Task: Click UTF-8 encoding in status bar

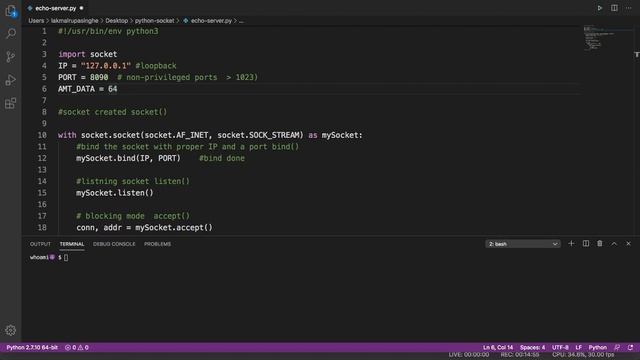Action: point(560,347)
